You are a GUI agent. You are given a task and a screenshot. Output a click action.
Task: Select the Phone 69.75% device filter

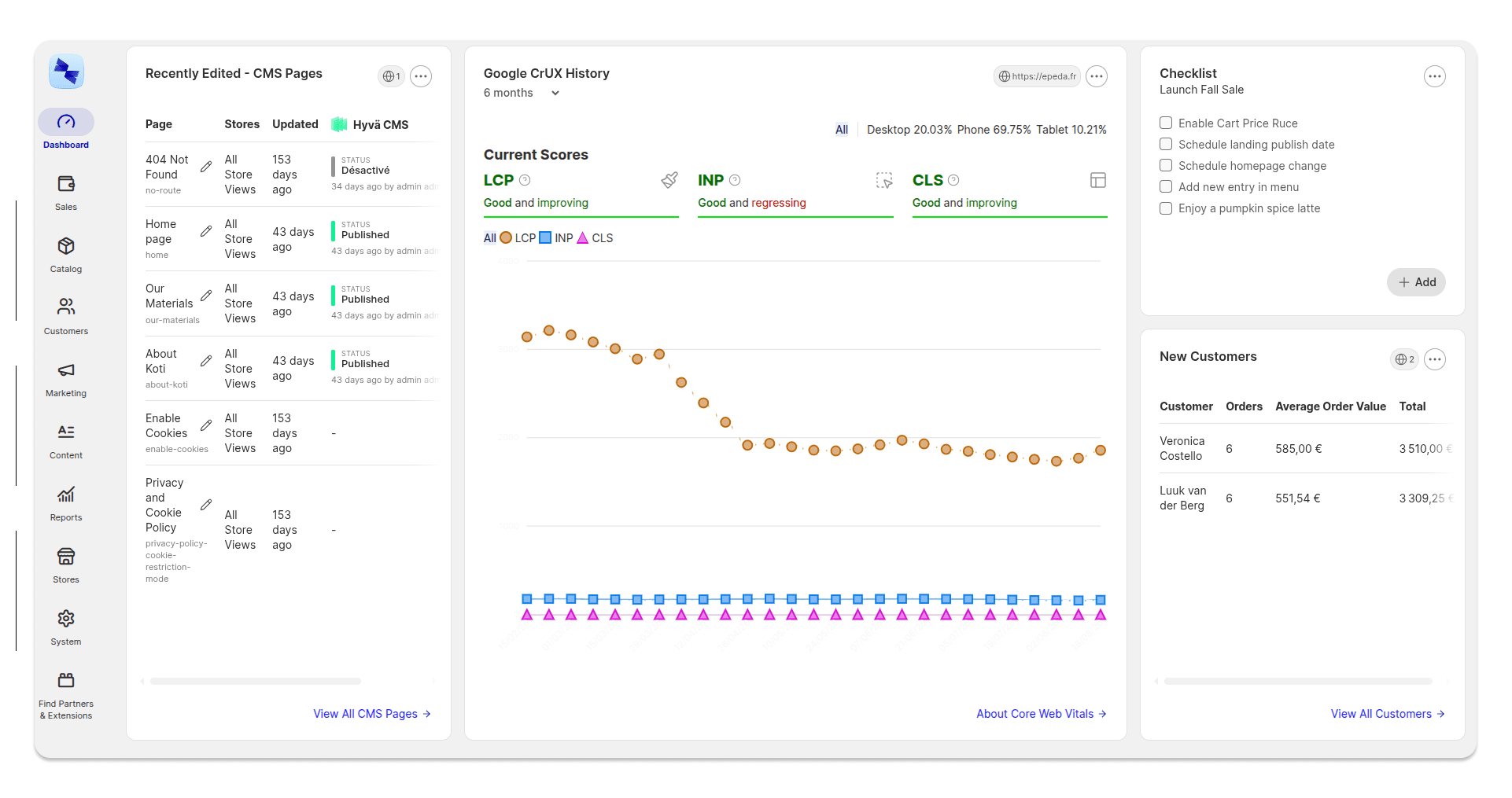[994, 130]
